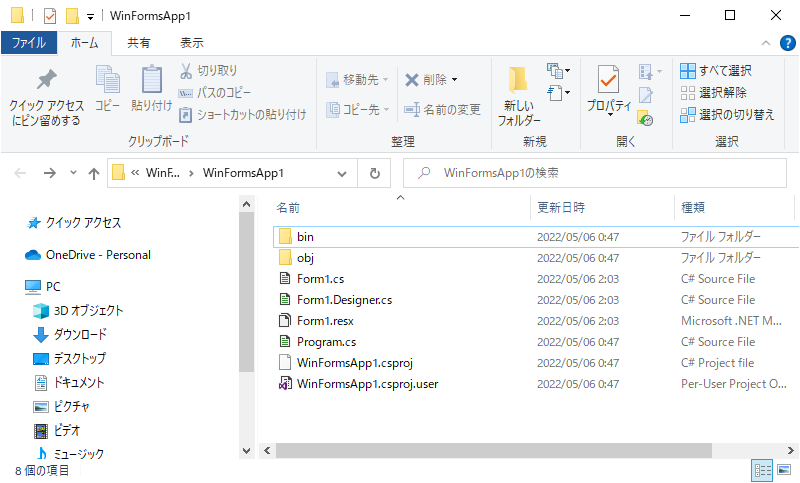Open the File (ファイル) tab
Viewport: 800px width, 483px height.
(29, 43)
